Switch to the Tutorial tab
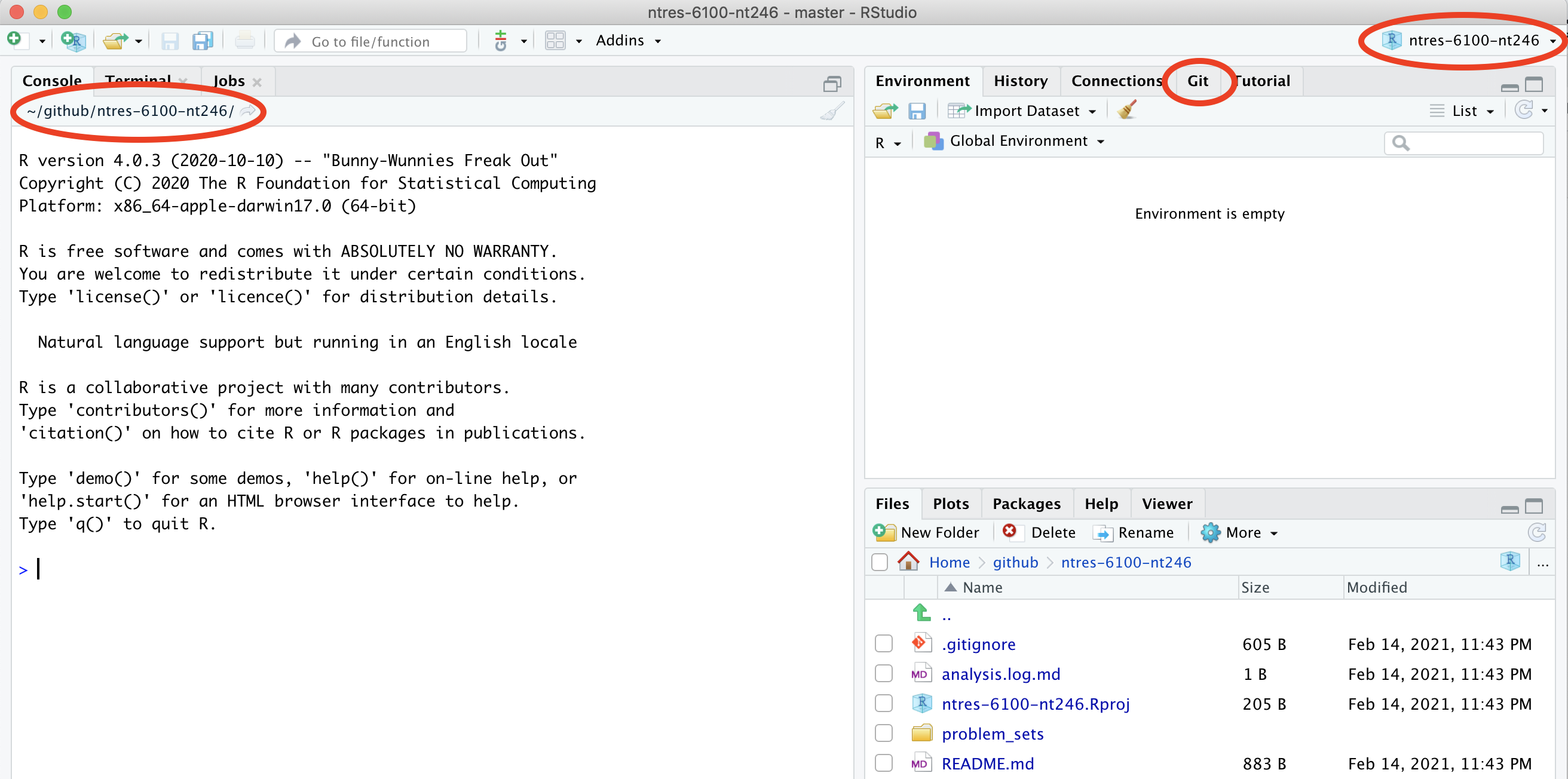The width and height of the screenshot is (1568, 779). coord(1263,81)
